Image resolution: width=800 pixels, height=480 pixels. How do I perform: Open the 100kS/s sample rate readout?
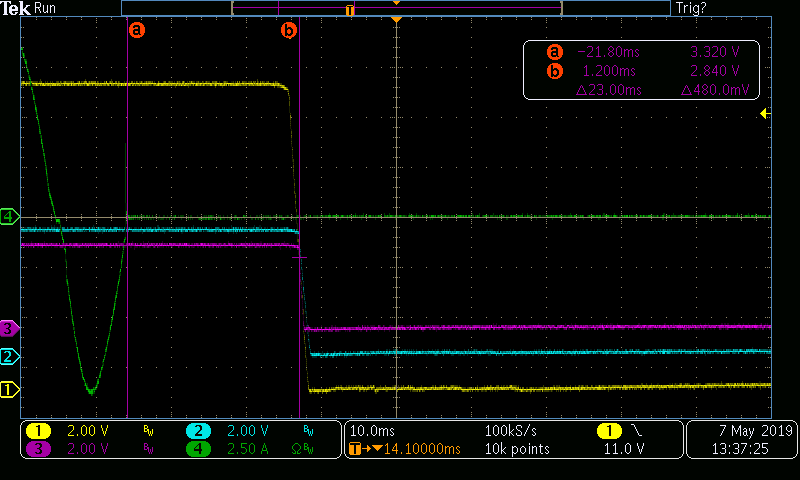pos(510,431)
